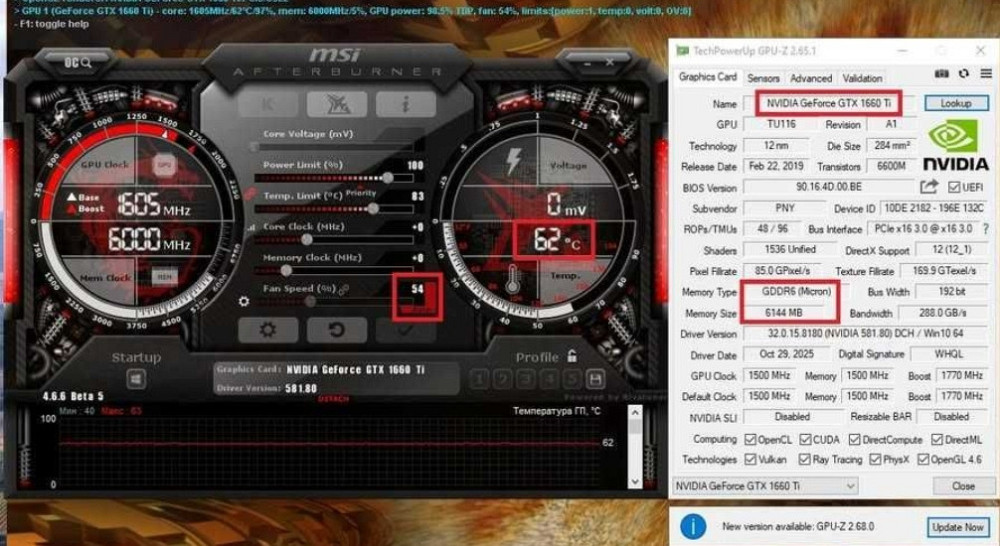Click the GPU-Z refresh icon
The image size is (1000, 546).
click(964, 74)
